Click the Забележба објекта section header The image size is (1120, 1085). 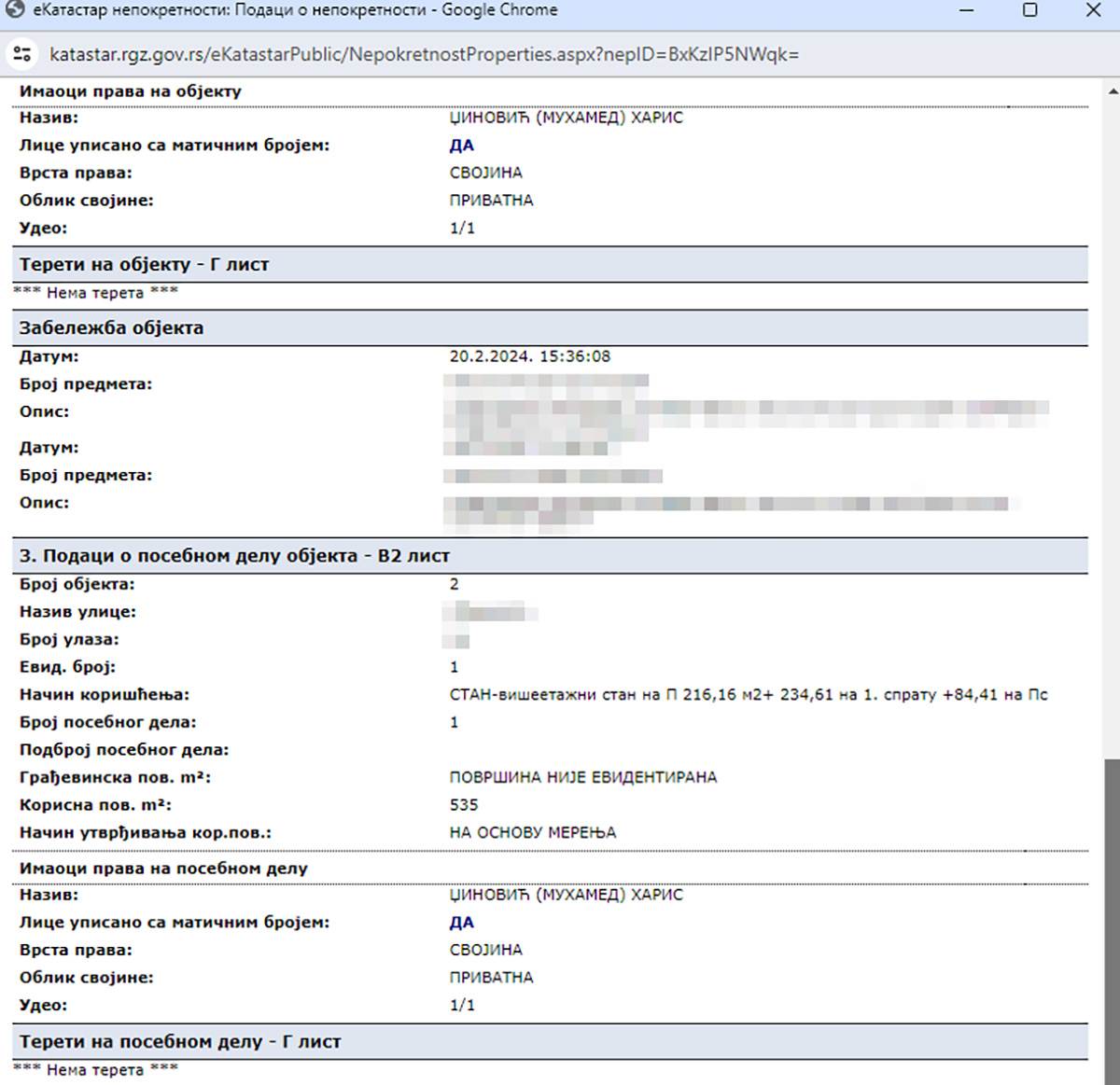pos(111,328)
